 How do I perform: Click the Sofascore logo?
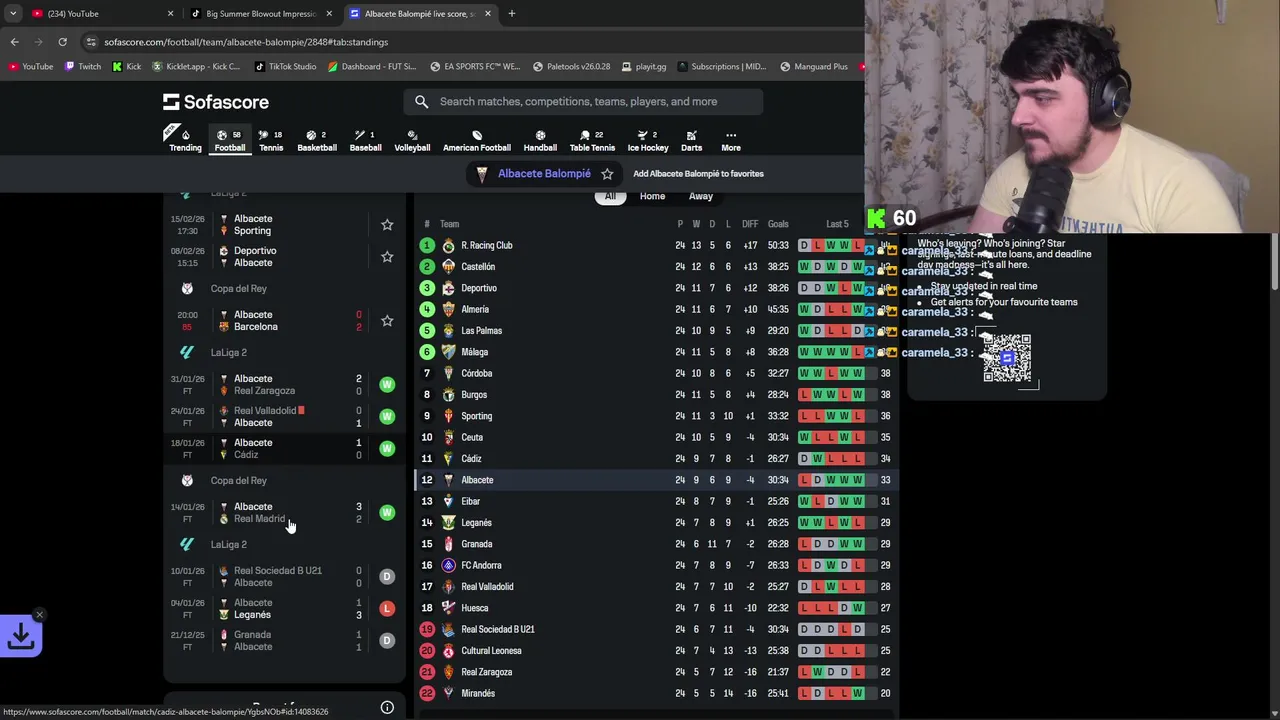click(216, 102)
